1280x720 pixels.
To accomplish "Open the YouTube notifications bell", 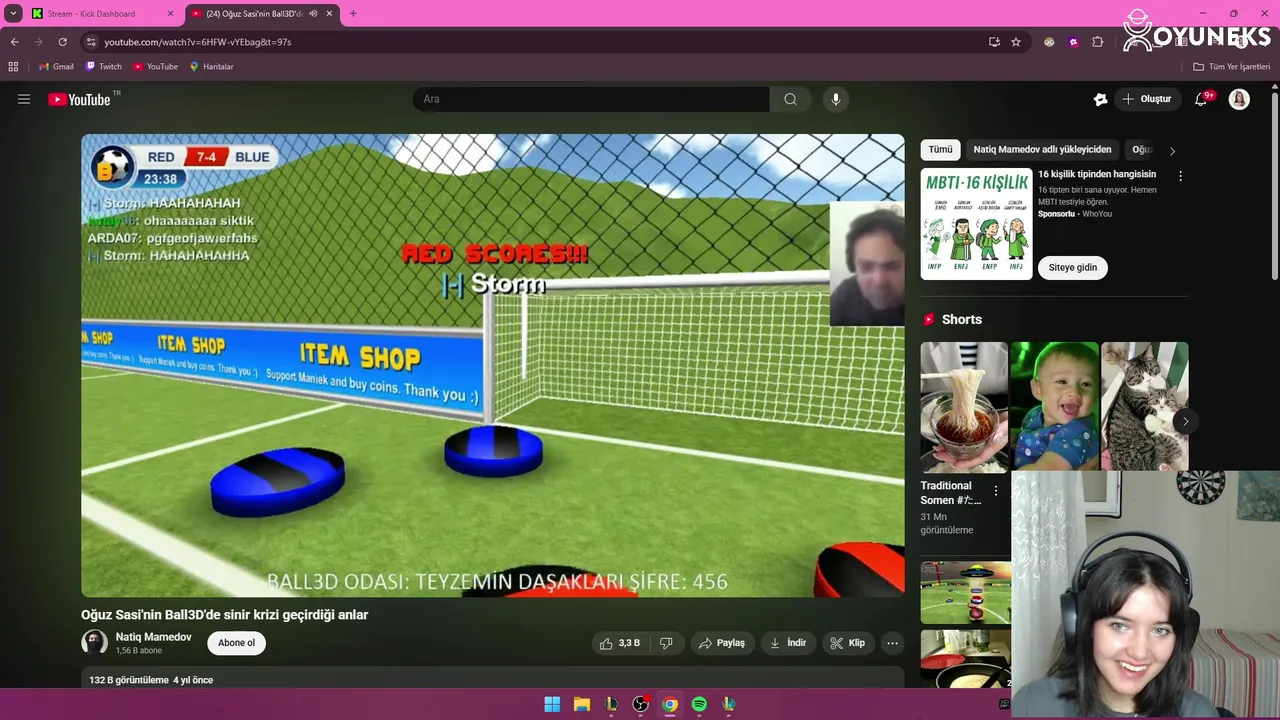I will click(x=1201, y=99).
